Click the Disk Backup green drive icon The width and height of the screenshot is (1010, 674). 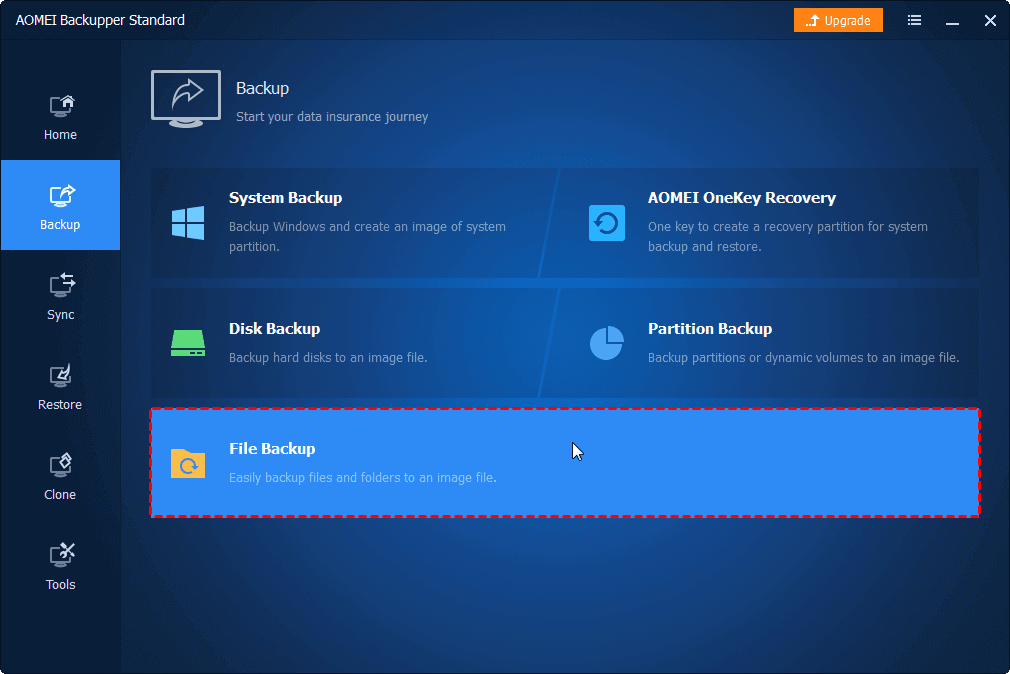point(187,342)
